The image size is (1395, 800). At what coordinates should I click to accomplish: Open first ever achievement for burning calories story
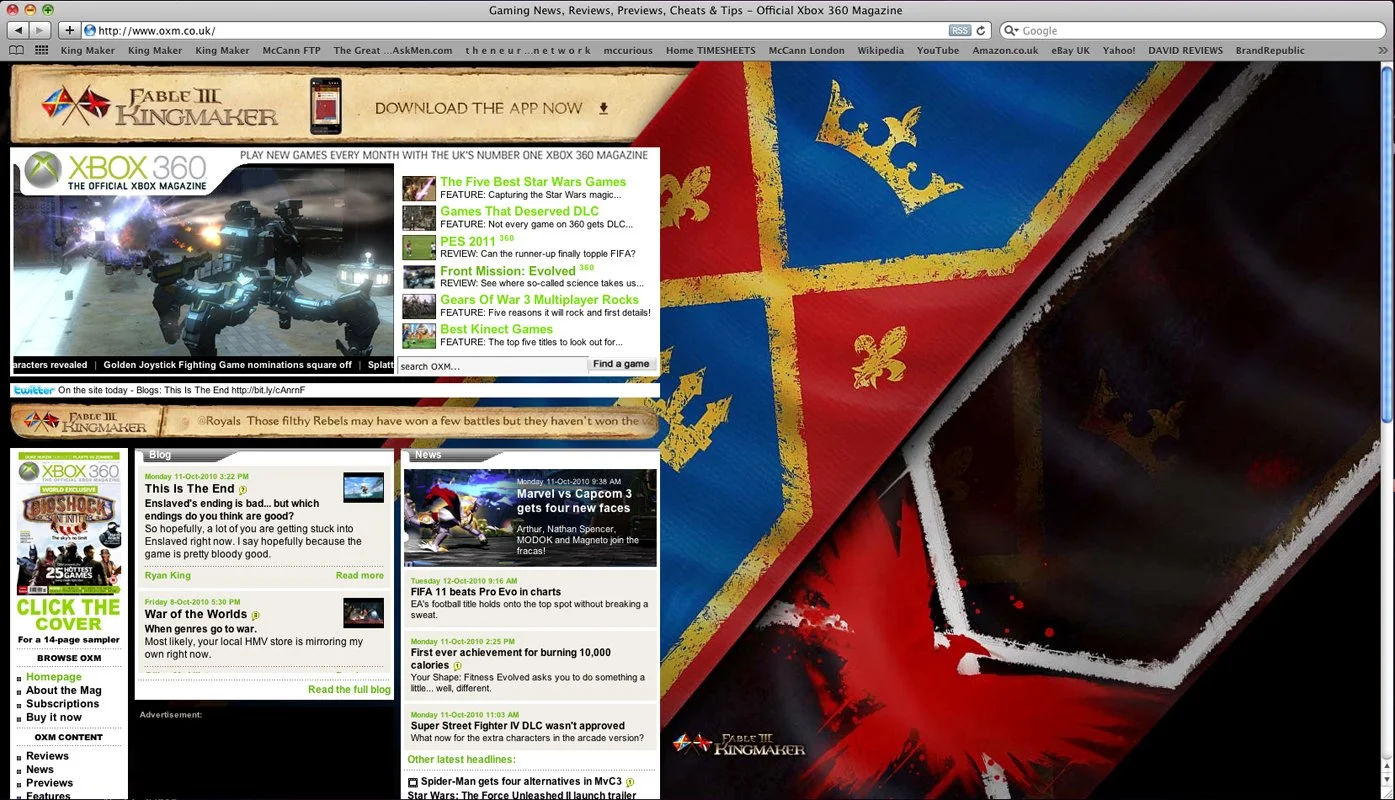[510, 659]
